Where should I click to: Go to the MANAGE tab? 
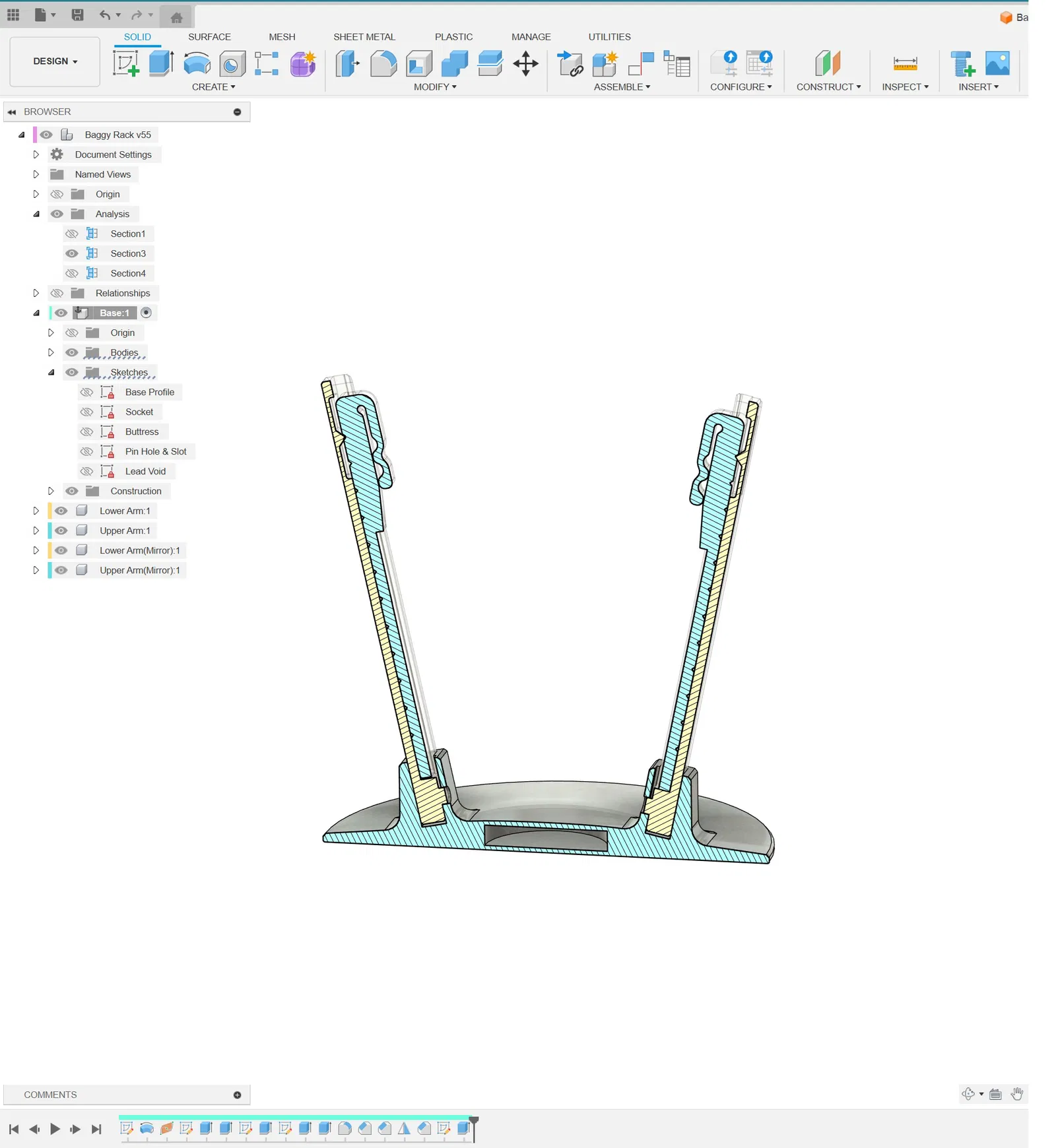[531, 37]
